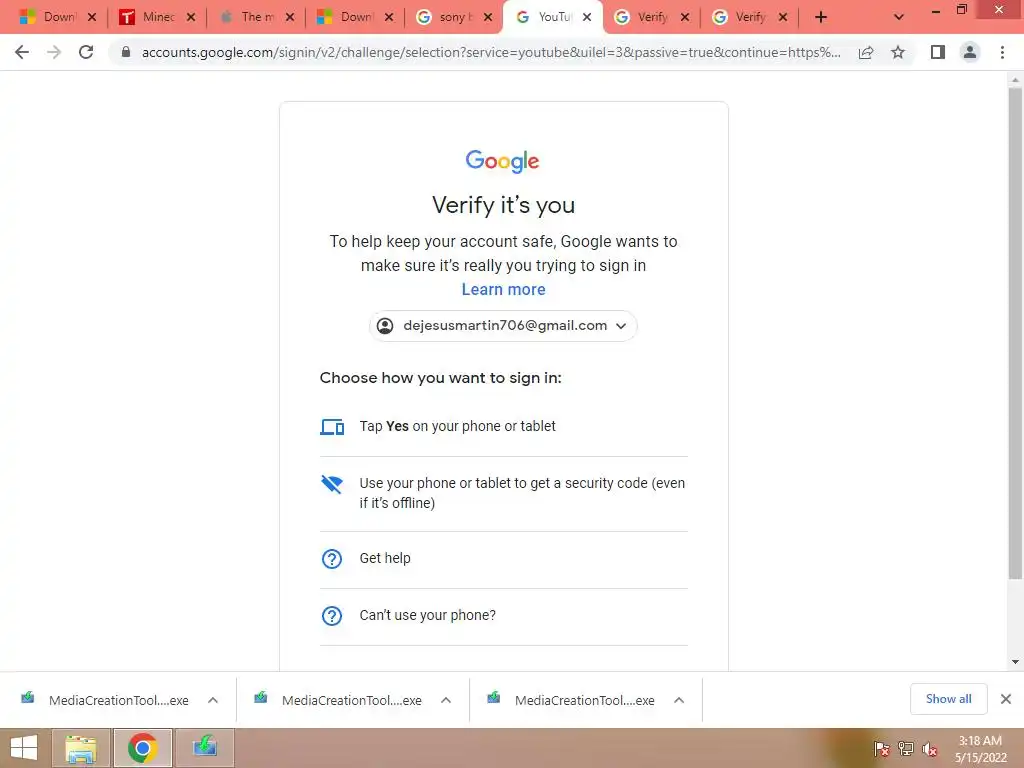1024x768 pixels.
Task: Click the network icon in system tray
Action: (906, 748)
